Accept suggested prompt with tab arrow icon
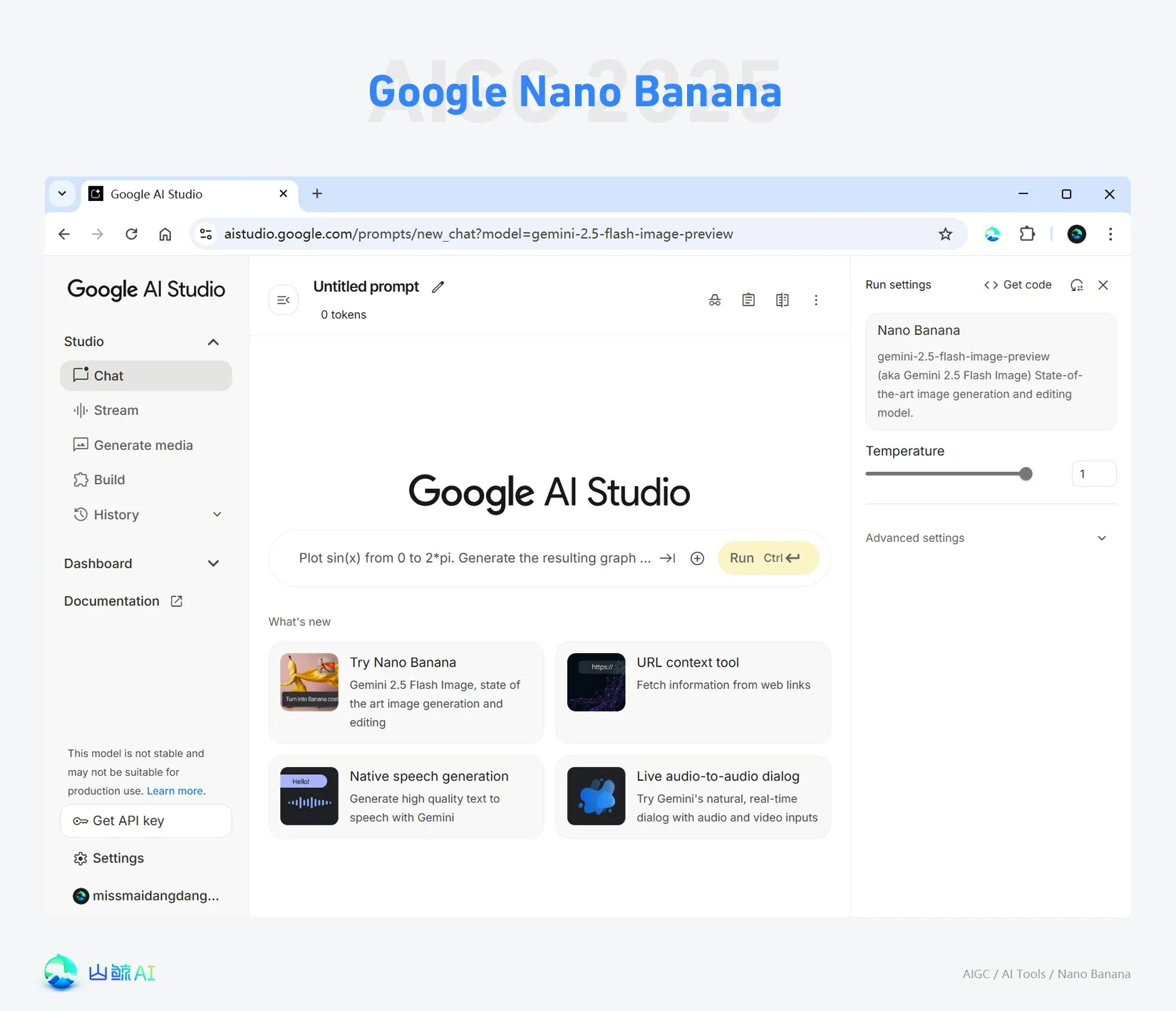 coord(668,558)
